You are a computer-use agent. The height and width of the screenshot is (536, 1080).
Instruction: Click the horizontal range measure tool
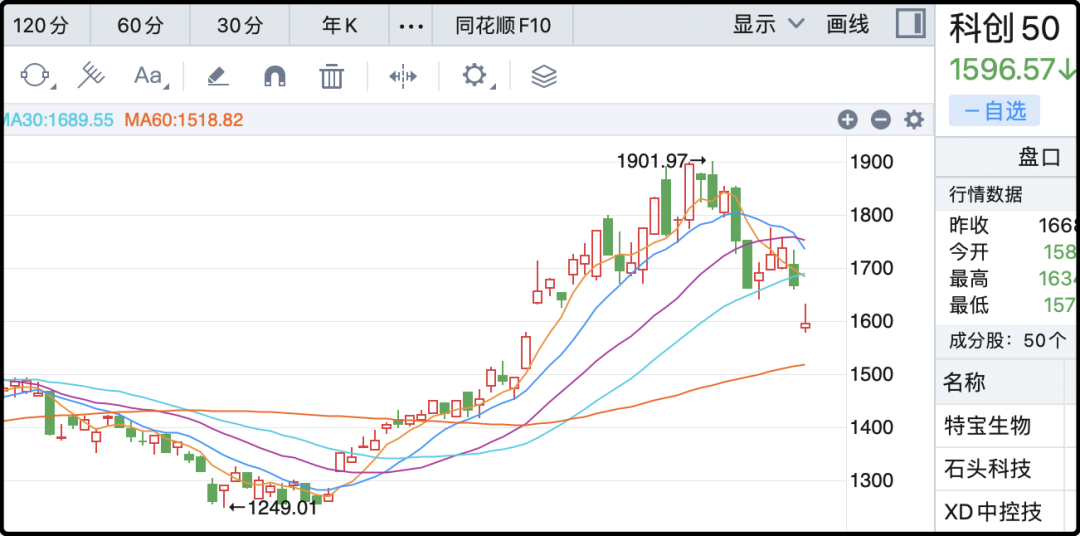tap(403, 76)
